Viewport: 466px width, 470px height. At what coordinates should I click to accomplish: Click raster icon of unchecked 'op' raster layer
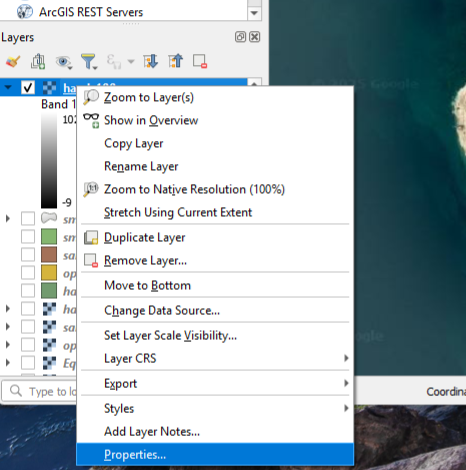tap(49, 345)
